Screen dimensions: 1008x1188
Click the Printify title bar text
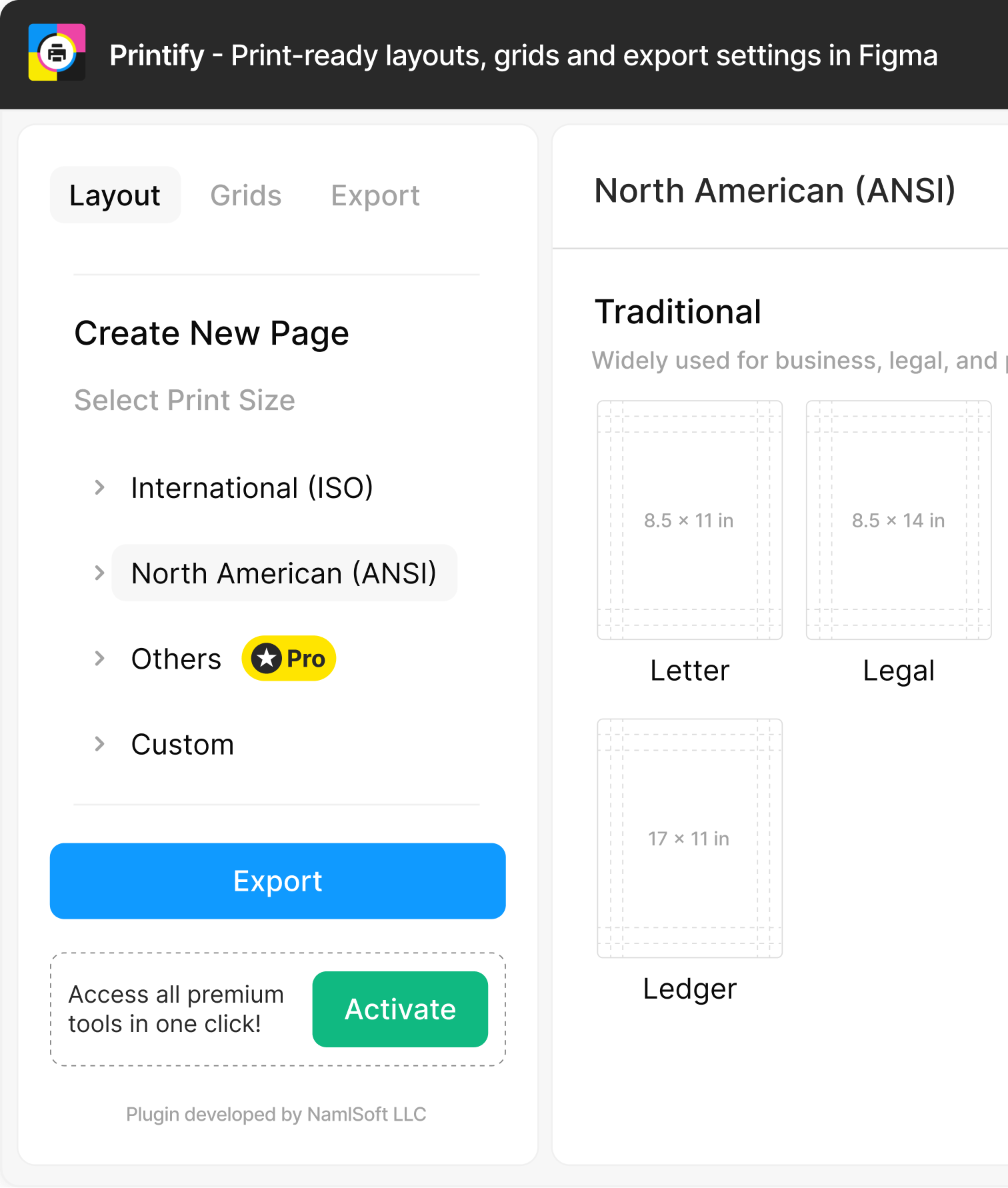(523, 55)
